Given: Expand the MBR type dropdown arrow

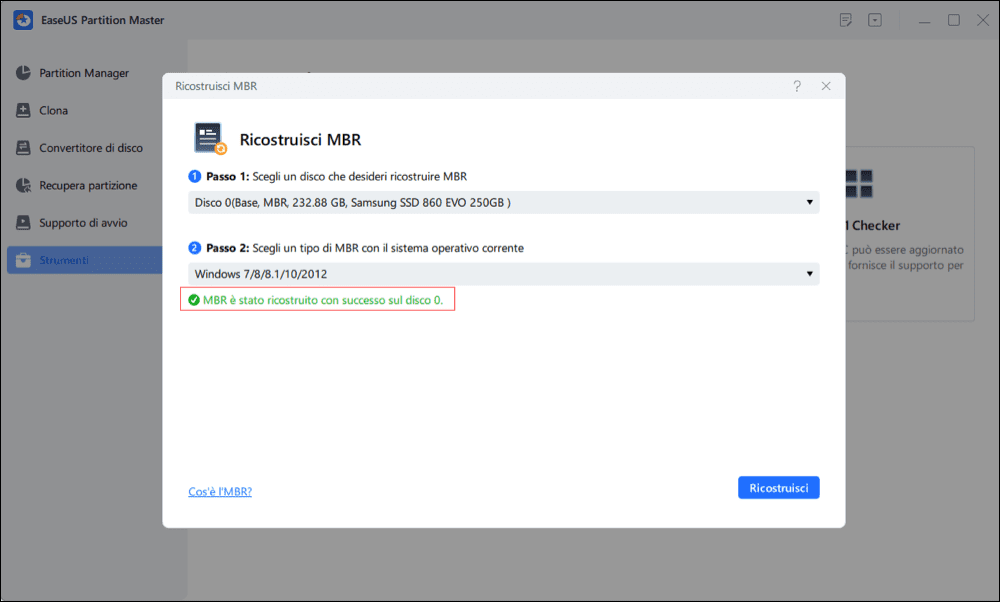Looking at the screenshot, I should 809,274.
